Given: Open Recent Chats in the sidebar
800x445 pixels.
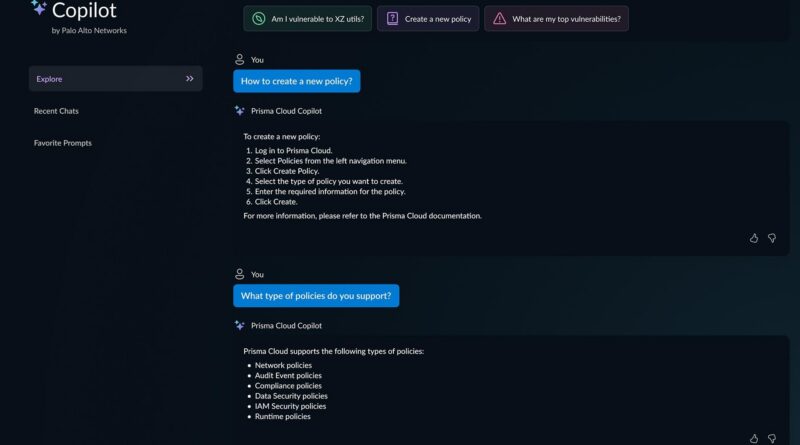Looking at the screenshot, I should pyautogui.click(x=56, y=111).
